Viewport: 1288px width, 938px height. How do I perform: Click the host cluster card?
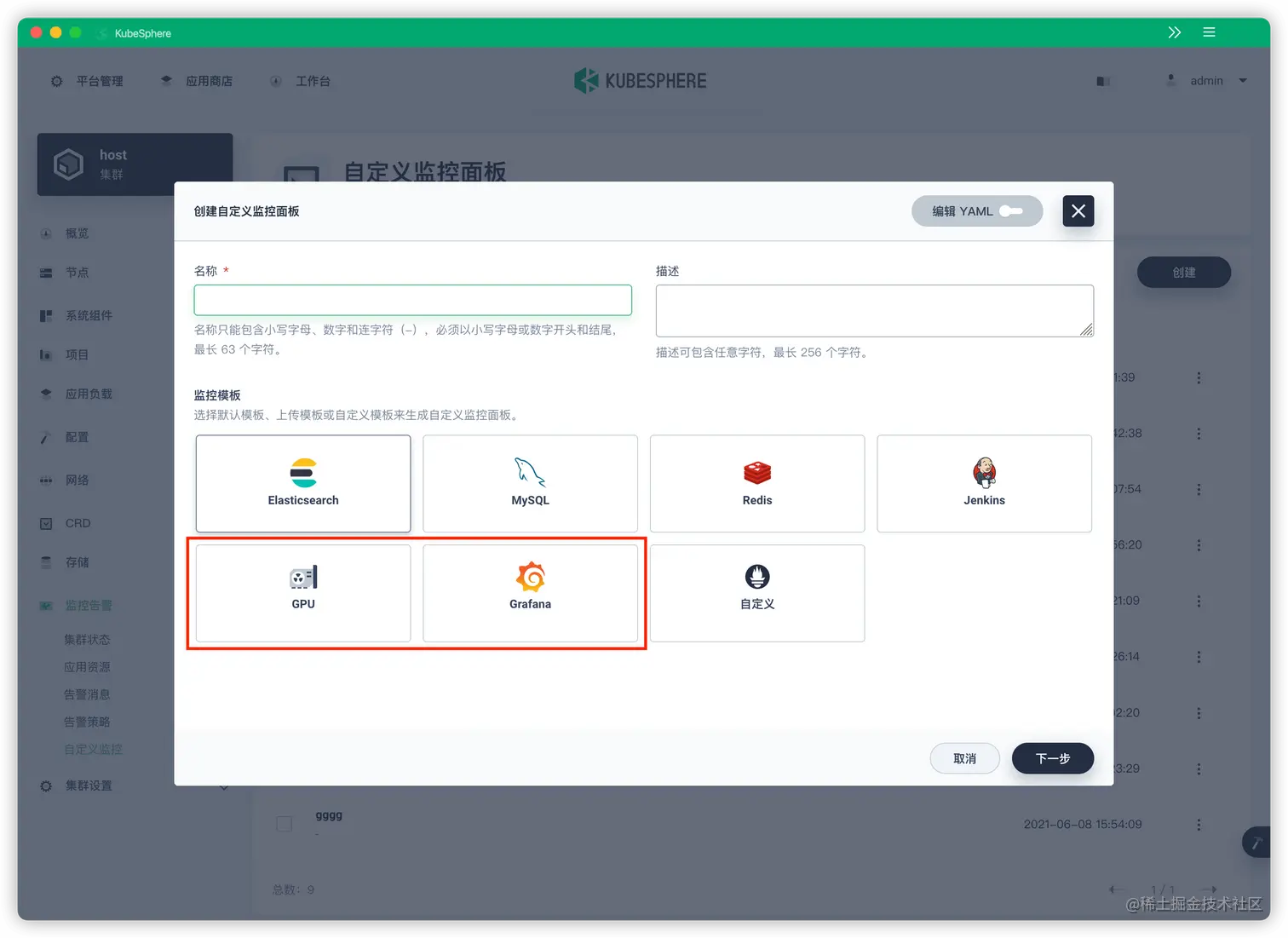tap(135, 164)
